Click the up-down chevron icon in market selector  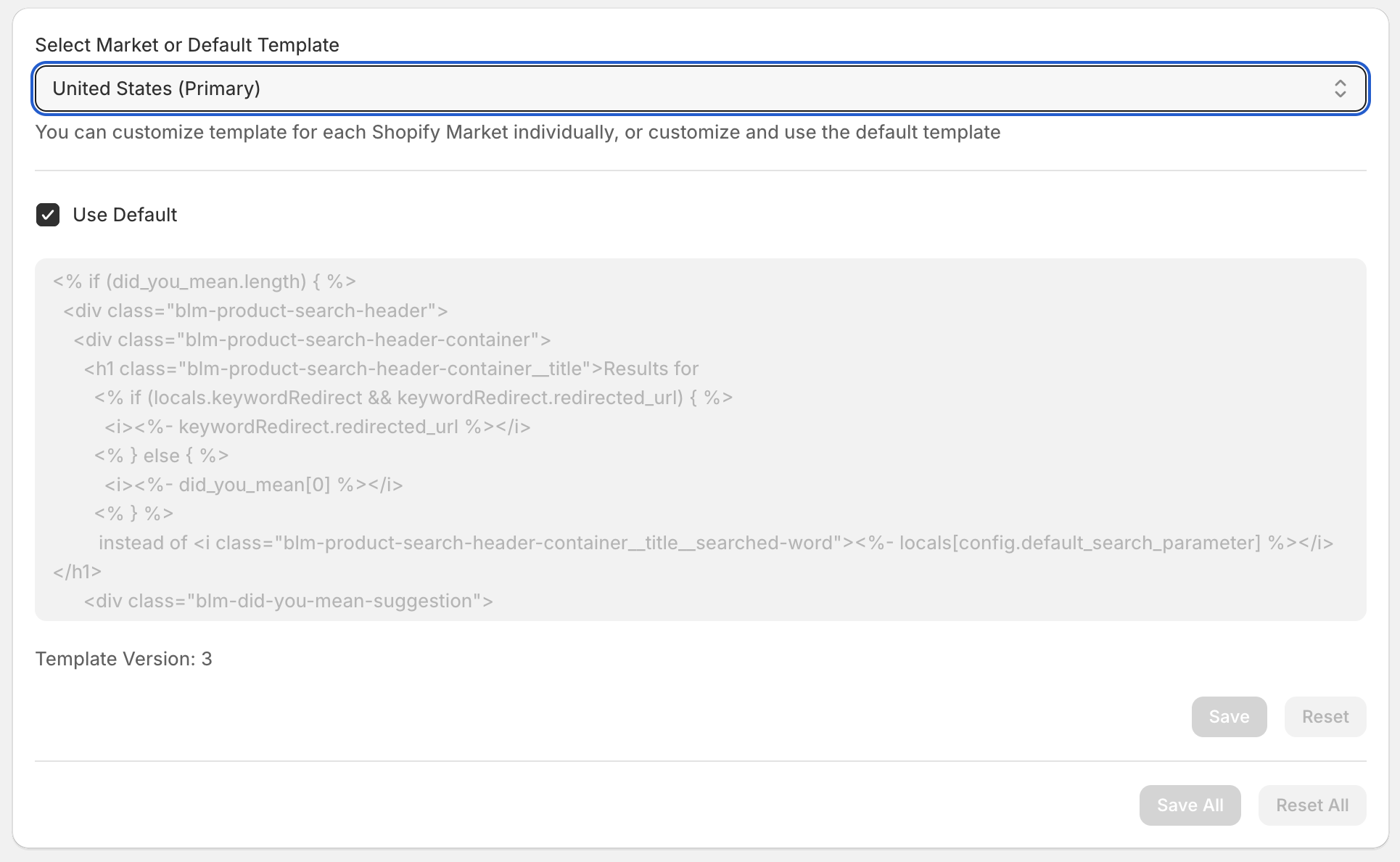(x=1340, y=89)
